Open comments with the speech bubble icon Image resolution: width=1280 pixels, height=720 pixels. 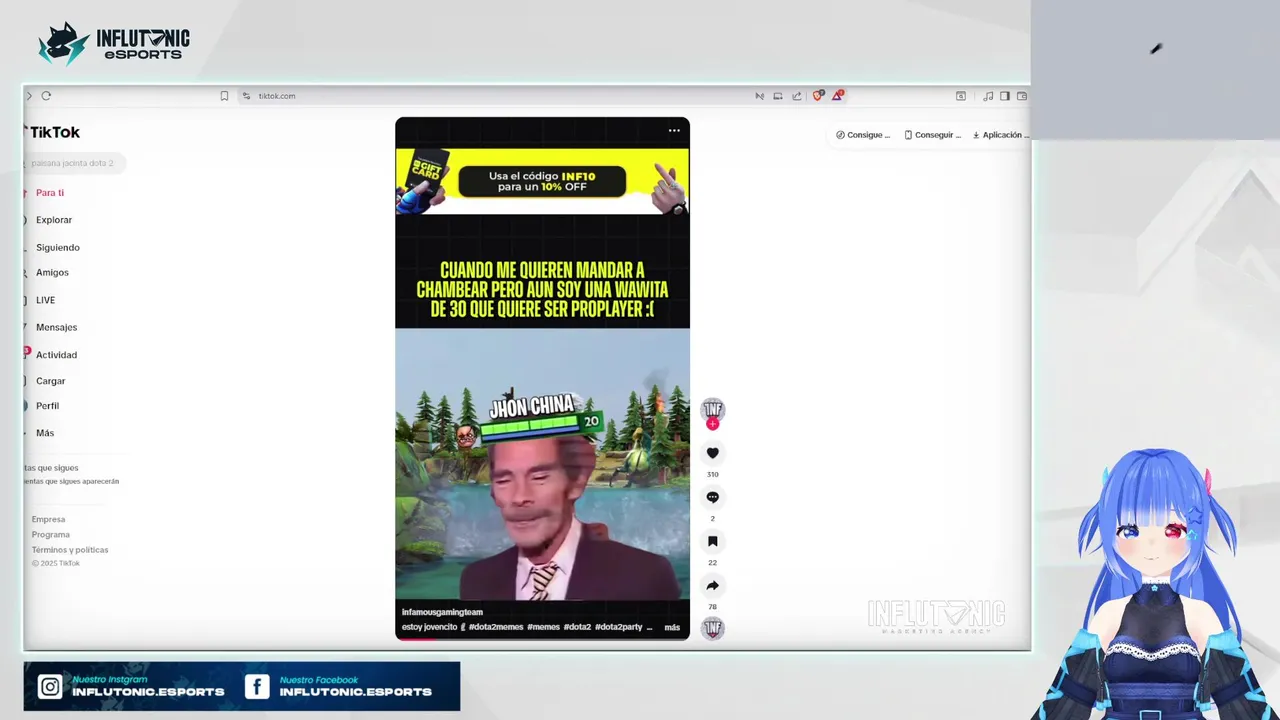(712, 497)
